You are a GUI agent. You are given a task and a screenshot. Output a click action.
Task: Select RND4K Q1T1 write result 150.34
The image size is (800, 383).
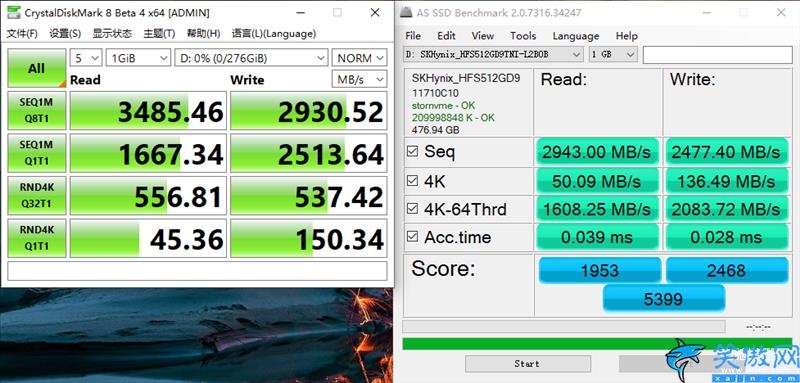point(309,238)
